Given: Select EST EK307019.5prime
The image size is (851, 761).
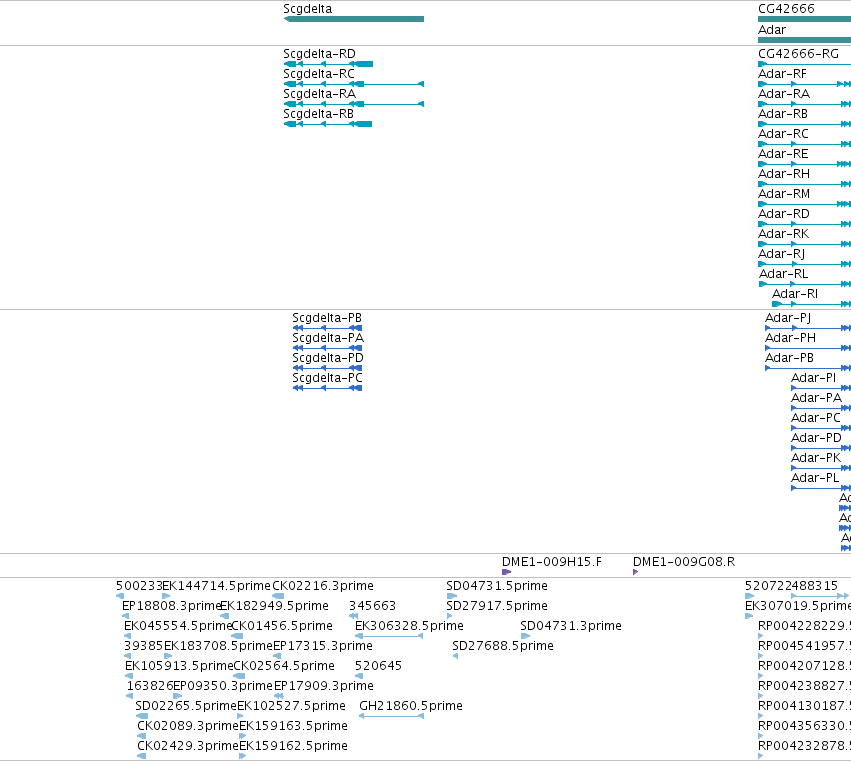Looking at the screenshot, I should point(798,606).
